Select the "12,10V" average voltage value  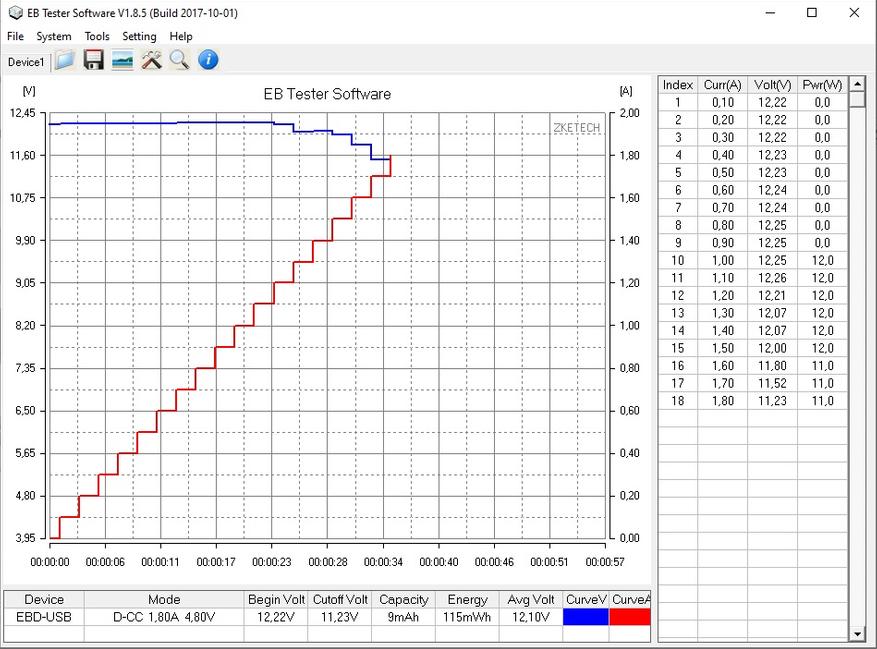click(x=531, y=617)
